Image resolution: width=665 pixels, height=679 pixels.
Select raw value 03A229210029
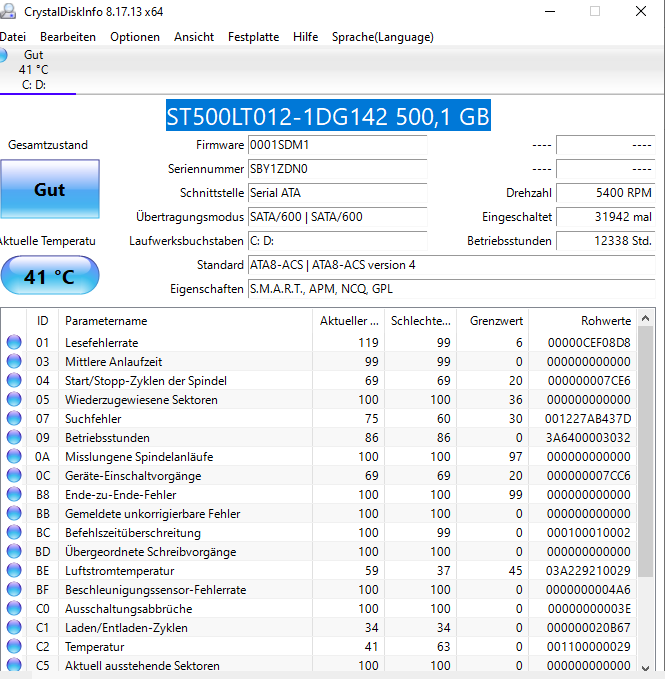point(588,571)
